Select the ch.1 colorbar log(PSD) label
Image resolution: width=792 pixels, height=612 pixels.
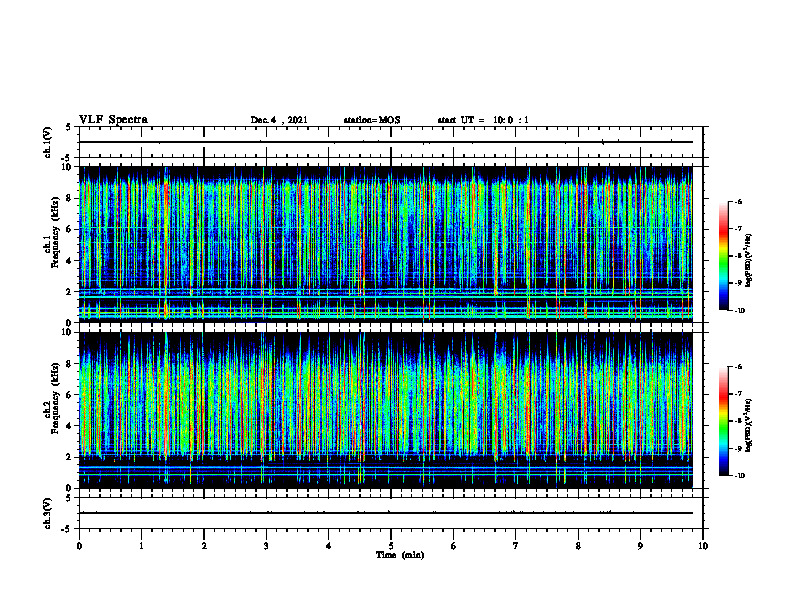pyautogui.click(x=749, y=261)
